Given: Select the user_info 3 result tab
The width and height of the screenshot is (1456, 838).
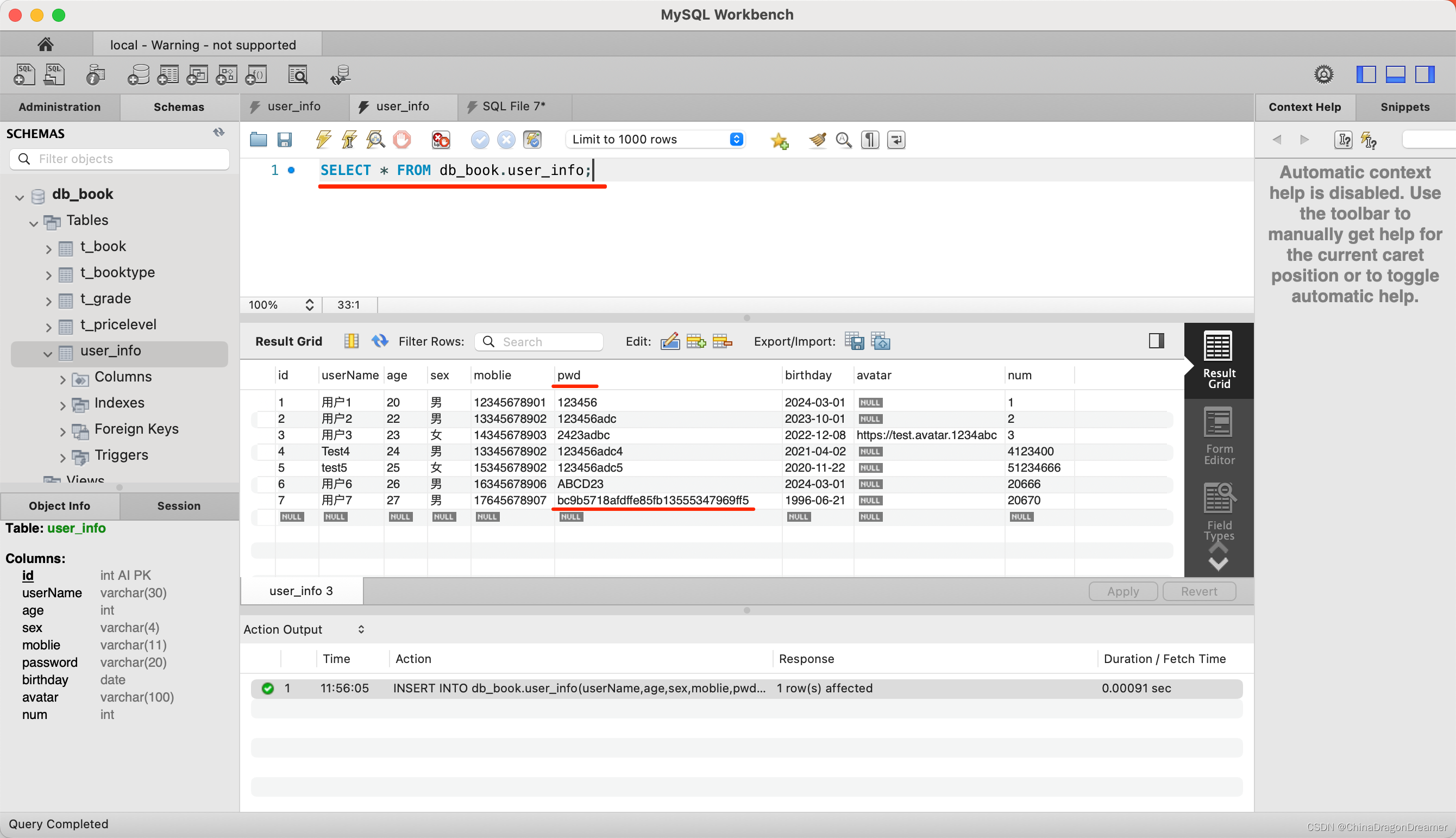Looking at the screenshot, I should point(301,591).
